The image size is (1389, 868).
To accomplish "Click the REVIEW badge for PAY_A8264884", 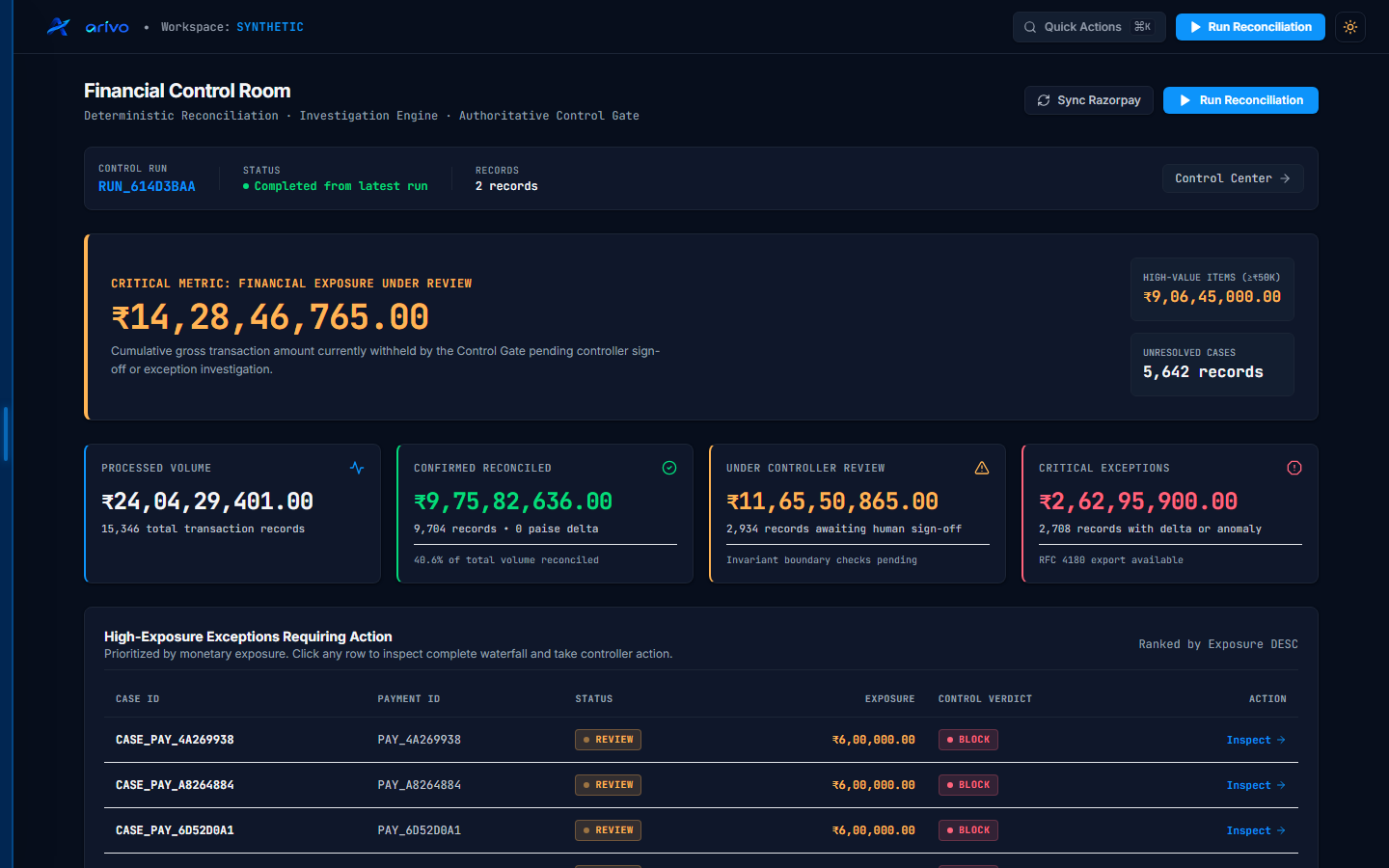I will click(608, 785).
